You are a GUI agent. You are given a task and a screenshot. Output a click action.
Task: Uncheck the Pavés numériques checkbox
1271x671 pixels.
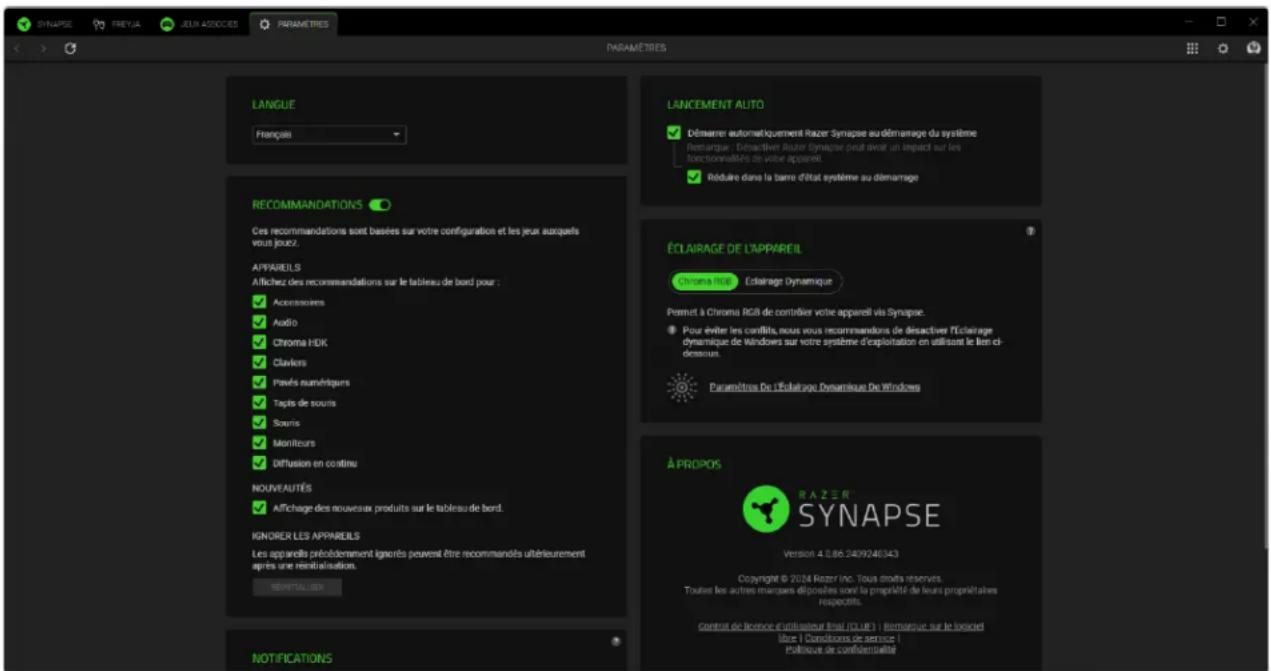click(x=259, y=382)
